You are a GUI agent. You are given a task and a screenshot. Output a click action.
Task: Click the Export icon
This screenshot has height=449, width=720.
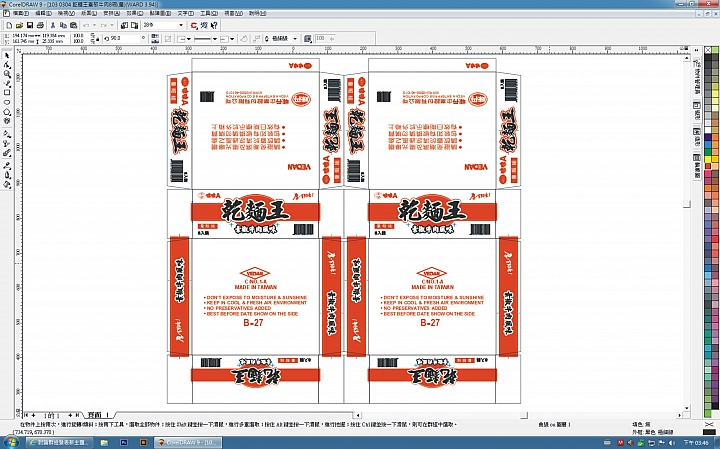point(135,25)
